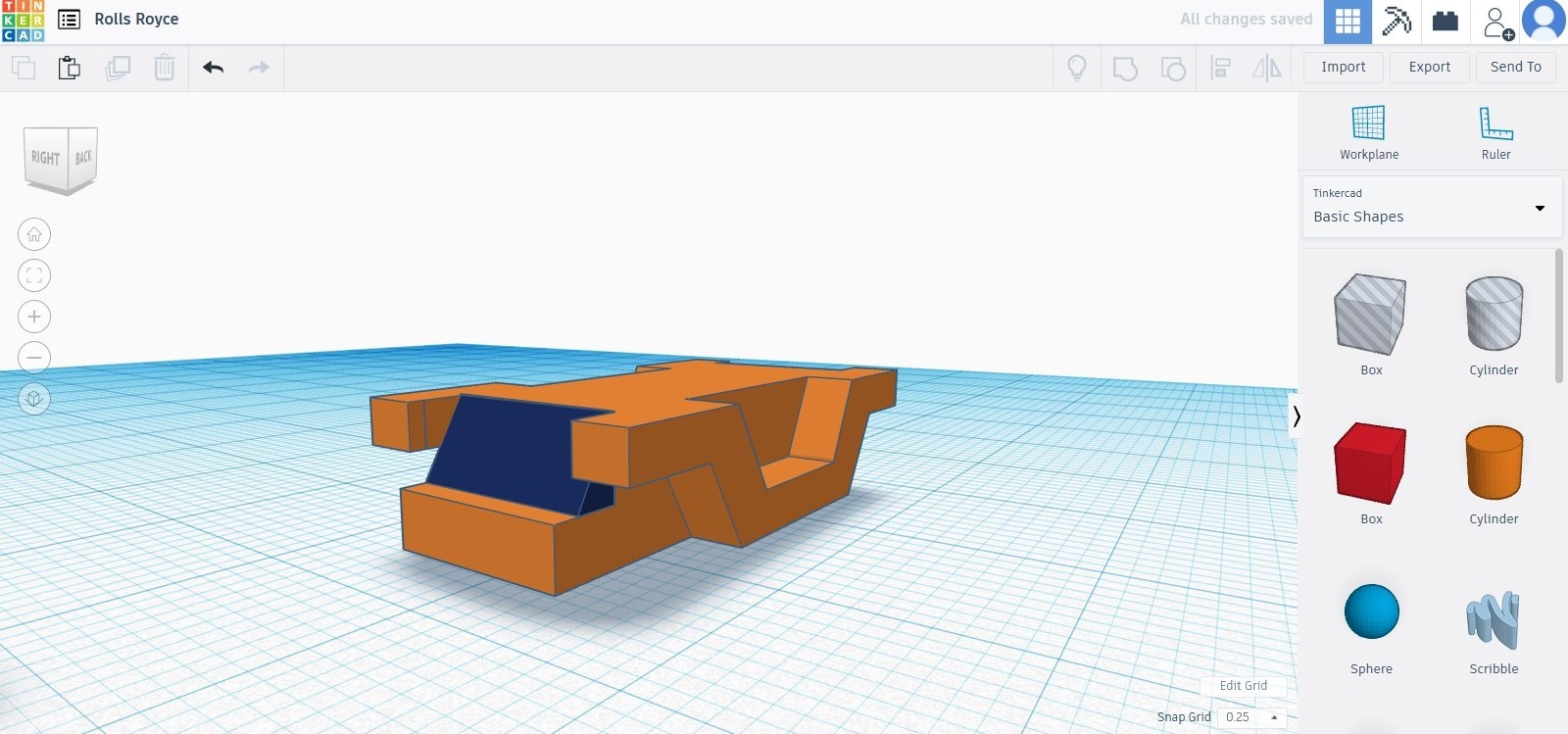
Task: Switch to the 3D design grid view icon
Action: click(1347, 22)
